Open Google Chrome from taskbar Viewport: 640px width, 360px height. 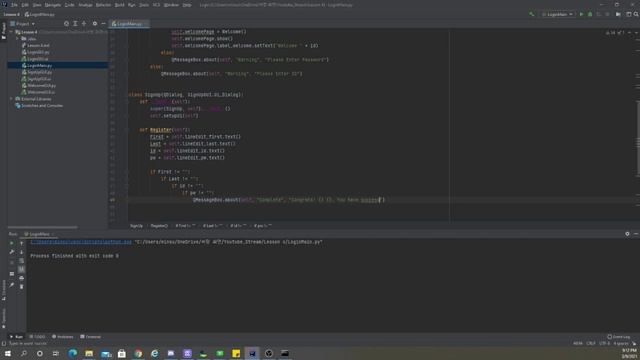click(138, 353)
